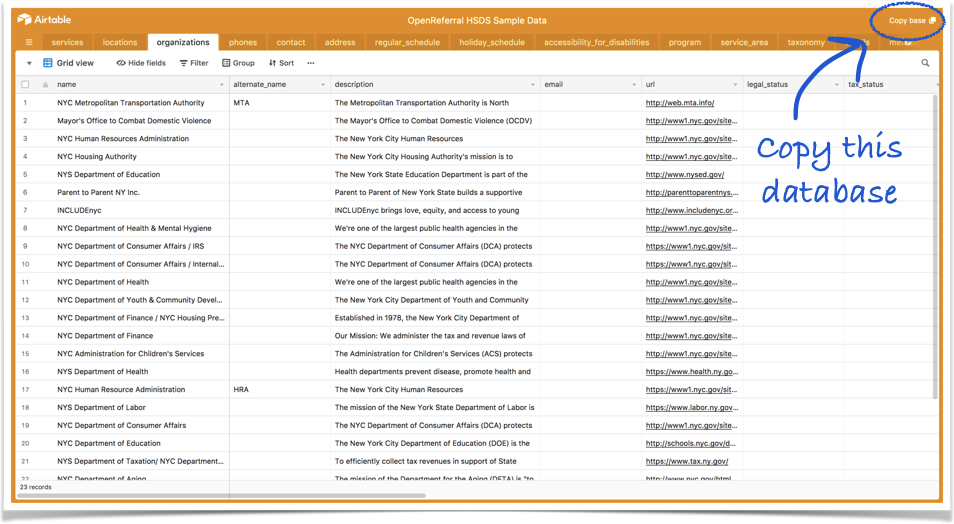Open the Filter control

194,63
